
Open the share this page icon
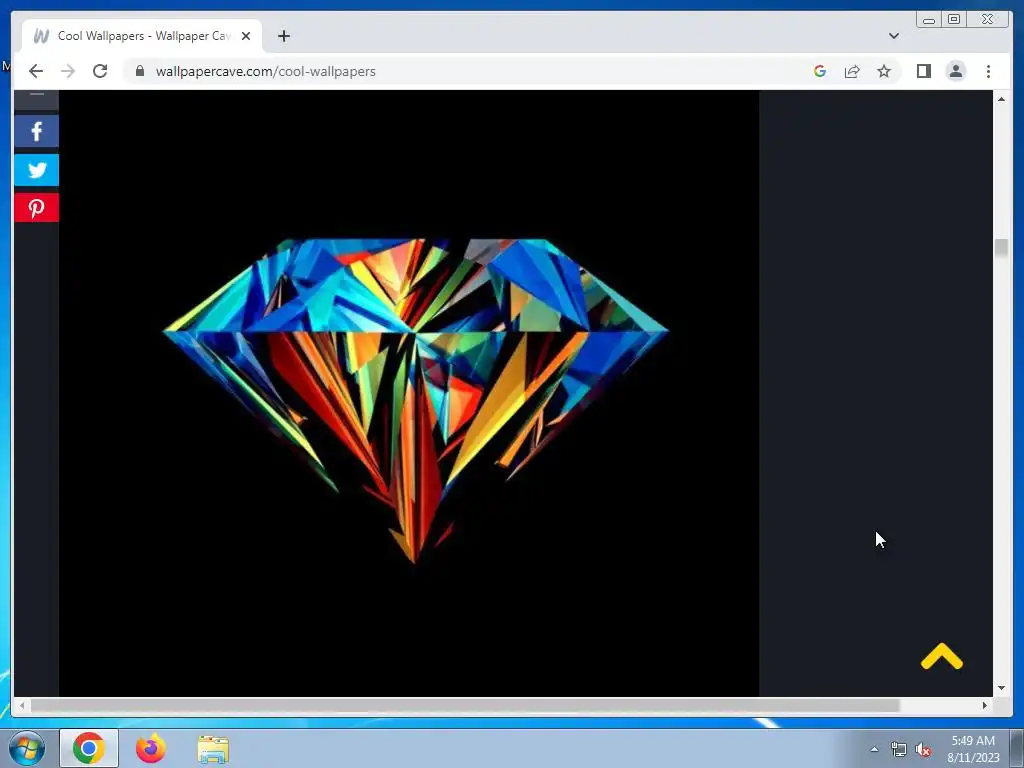pyautogui.click(x=852, y=71)
